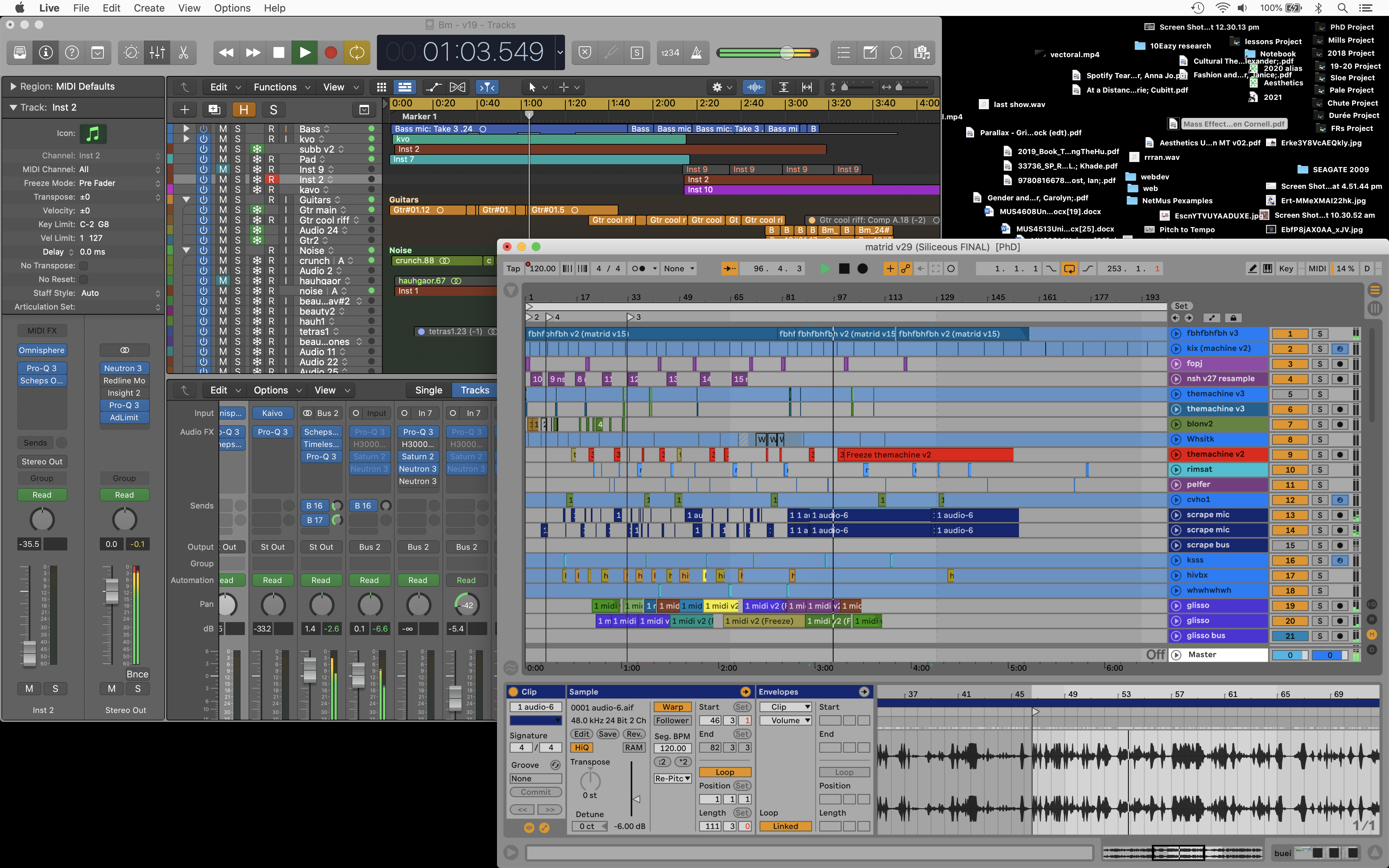Select the Draw Mode pencil icon in Live

1252,268
